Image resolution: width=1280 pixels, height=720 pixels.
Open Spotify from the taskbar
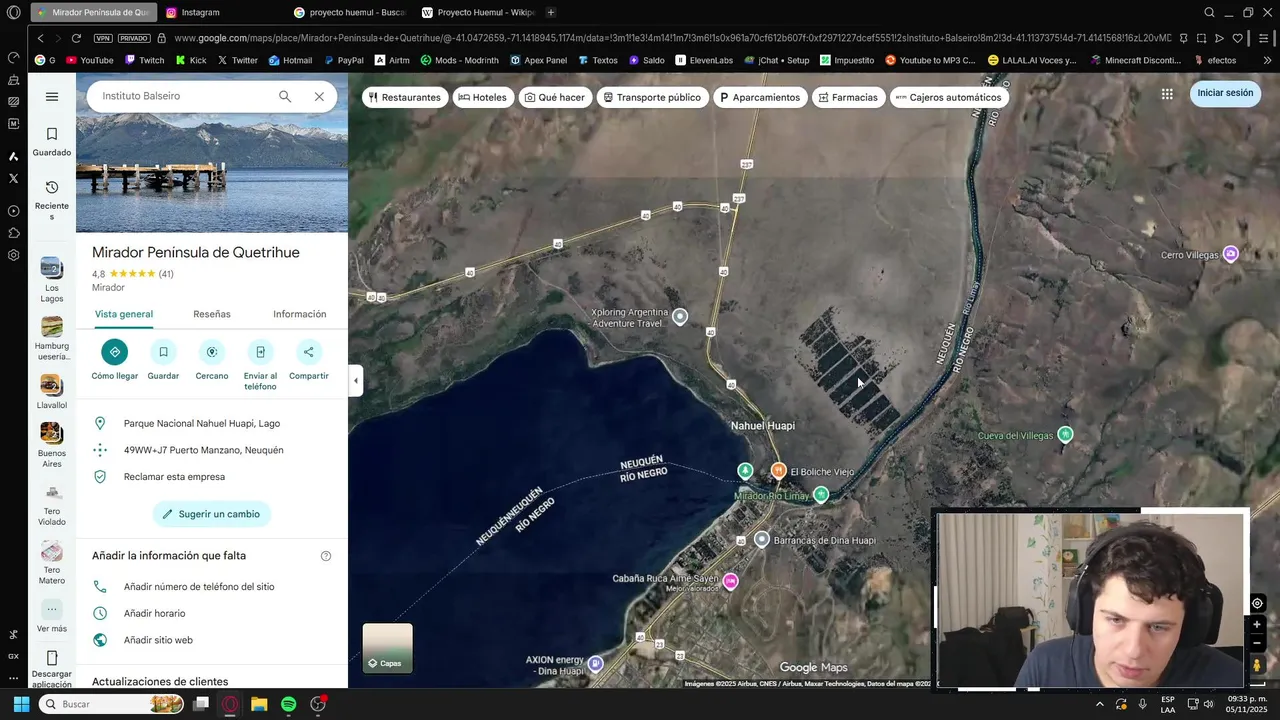tap(288, 704)
